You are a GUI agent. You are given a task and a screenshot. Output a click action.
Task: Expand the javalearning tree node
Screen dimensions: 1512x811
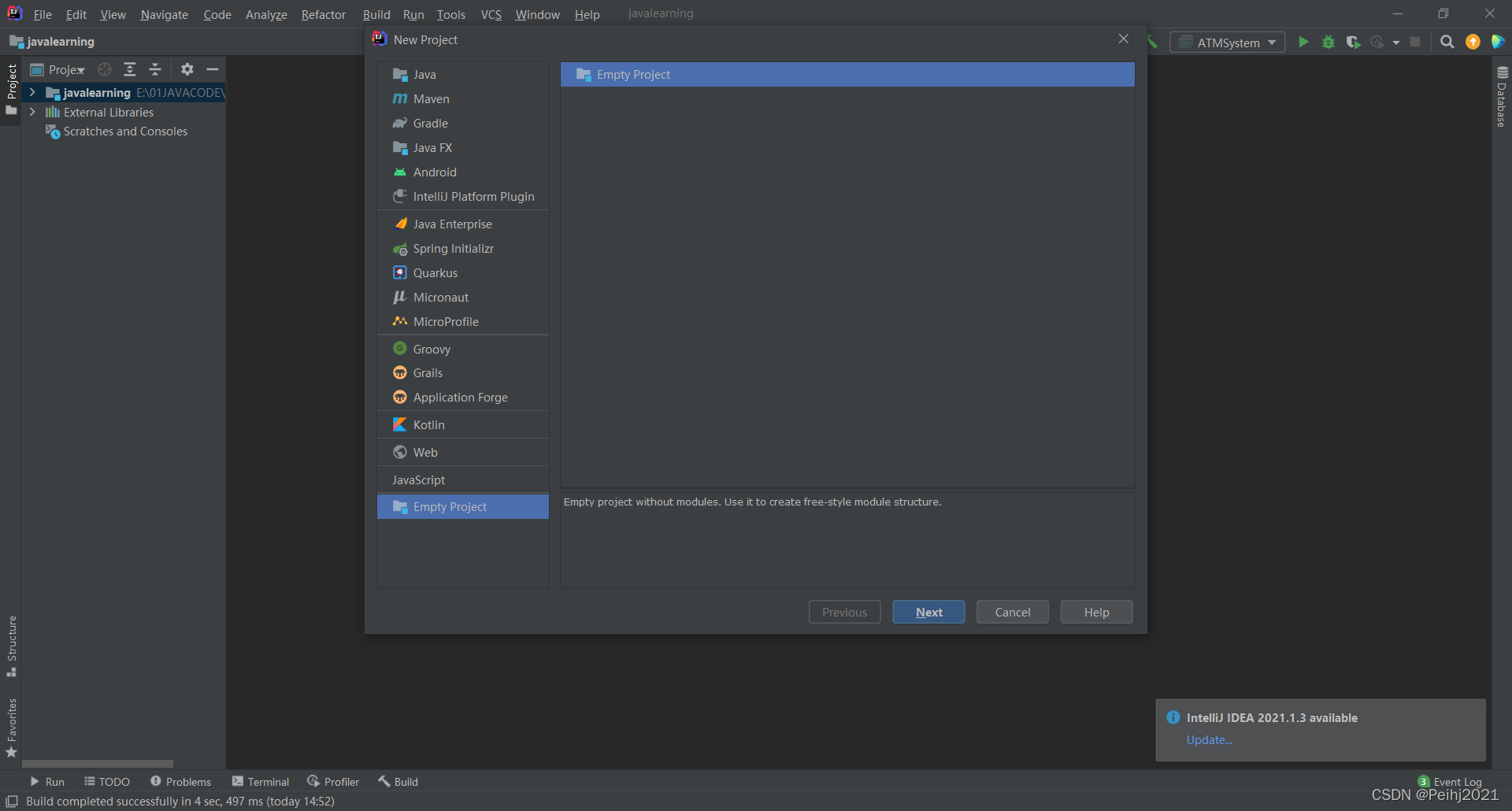pos(32,92)
